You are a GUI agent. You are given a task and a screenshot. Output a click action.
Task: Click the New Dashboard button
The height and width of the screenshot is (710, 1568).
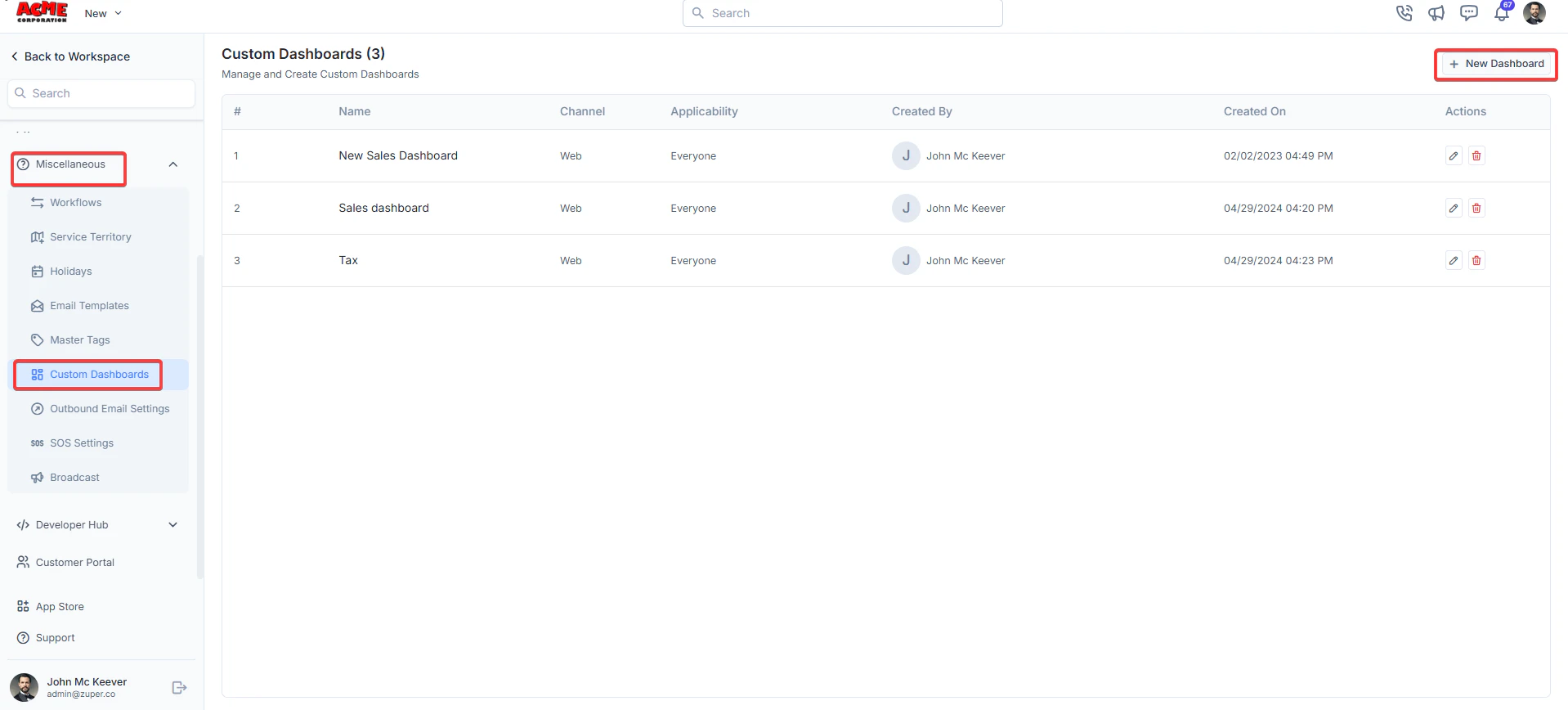tap(1496, 64)
